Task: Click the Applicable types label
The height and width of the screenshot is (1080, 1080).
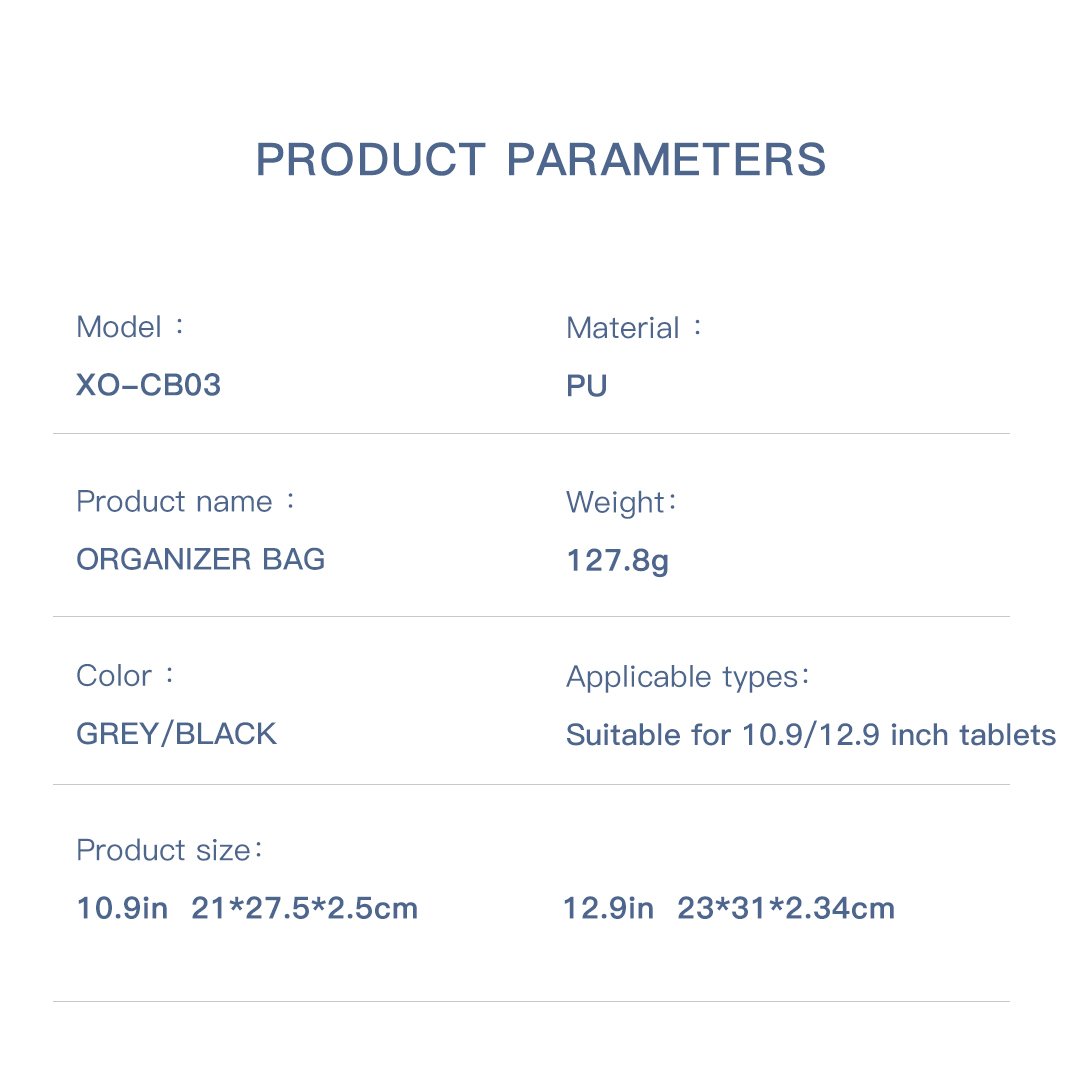Action: (x=679, y=677)
